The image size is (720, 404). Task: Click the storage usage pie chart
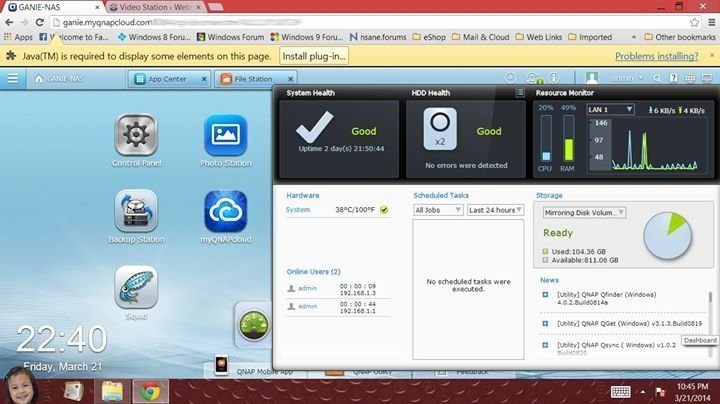click(x=667, y=236)
